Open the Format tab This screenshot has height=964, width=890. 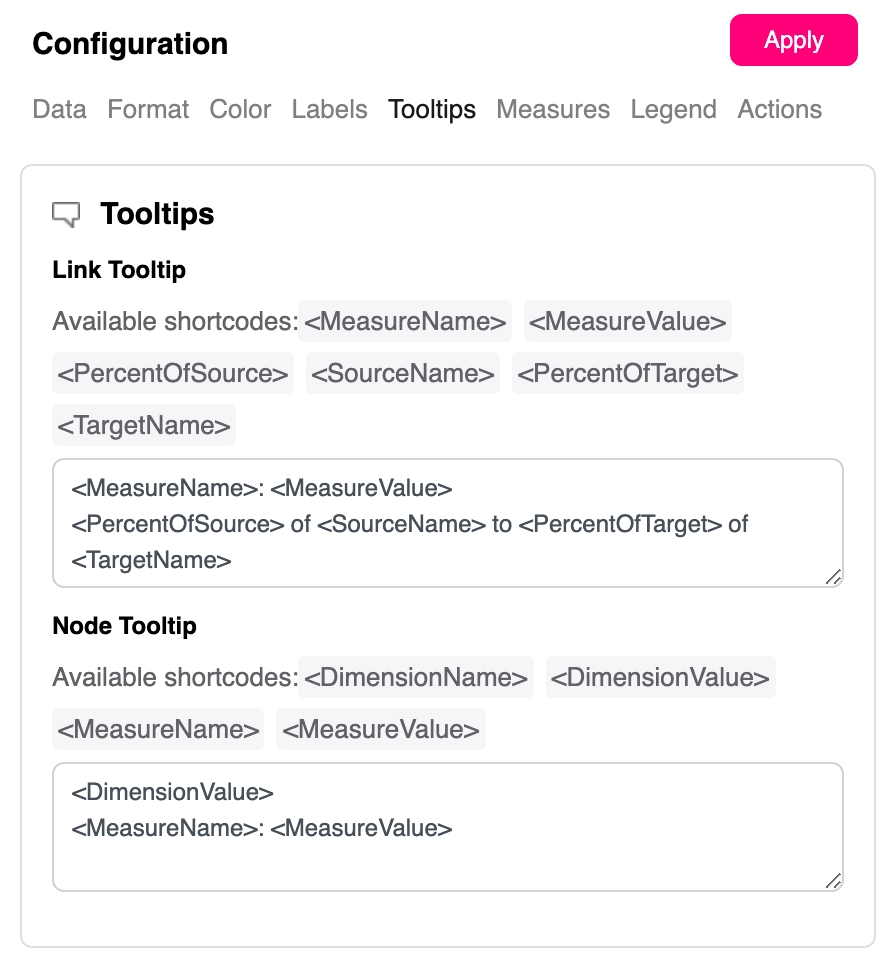(x=148, y=109)
